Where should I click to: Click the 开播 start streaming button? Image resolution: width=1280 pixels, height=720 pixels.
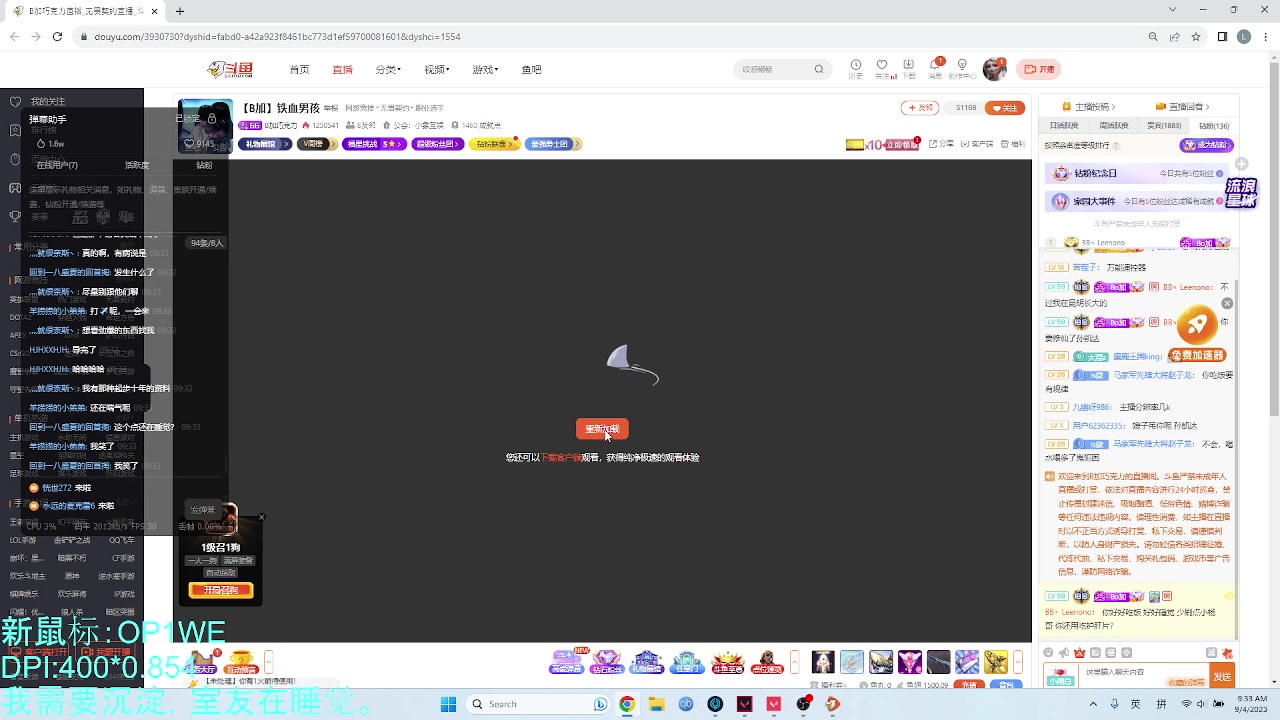click(x=1040, y=69)
